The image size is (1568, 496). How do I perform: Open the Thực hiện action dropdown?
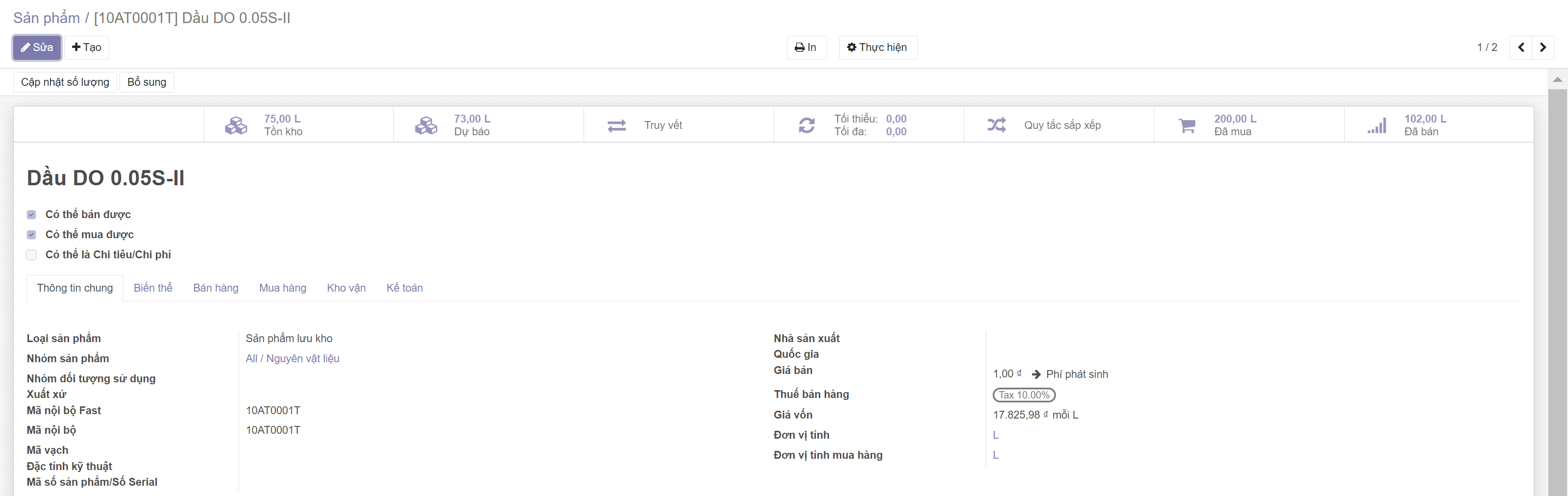coord(877,48)
